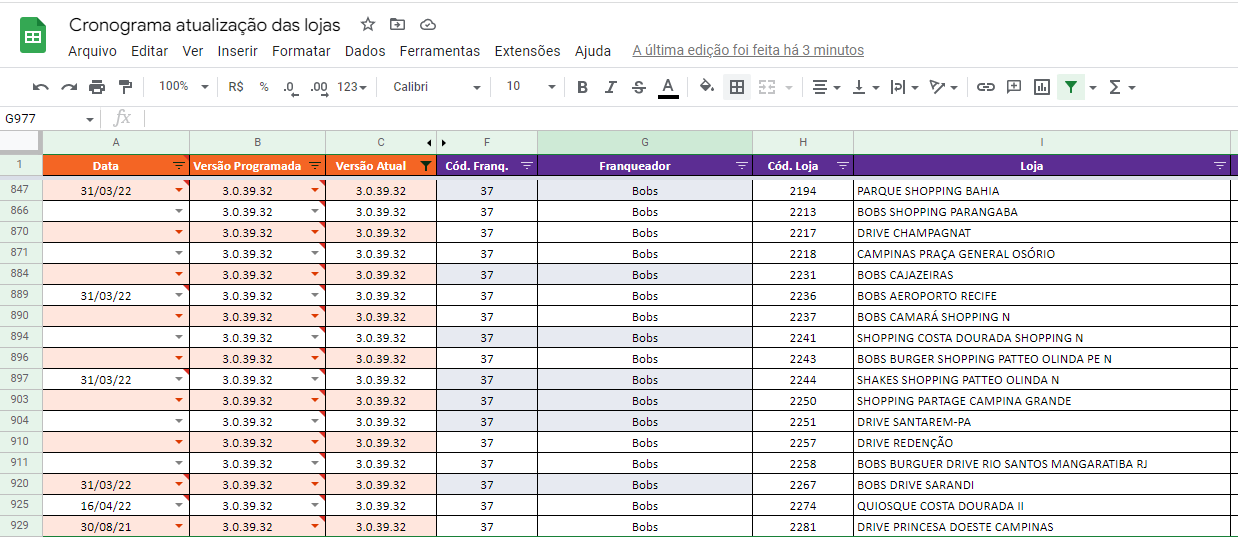Screen dimensions: 1238x537
Task: Click the merge cells icon
Action: tap(767, 87)
